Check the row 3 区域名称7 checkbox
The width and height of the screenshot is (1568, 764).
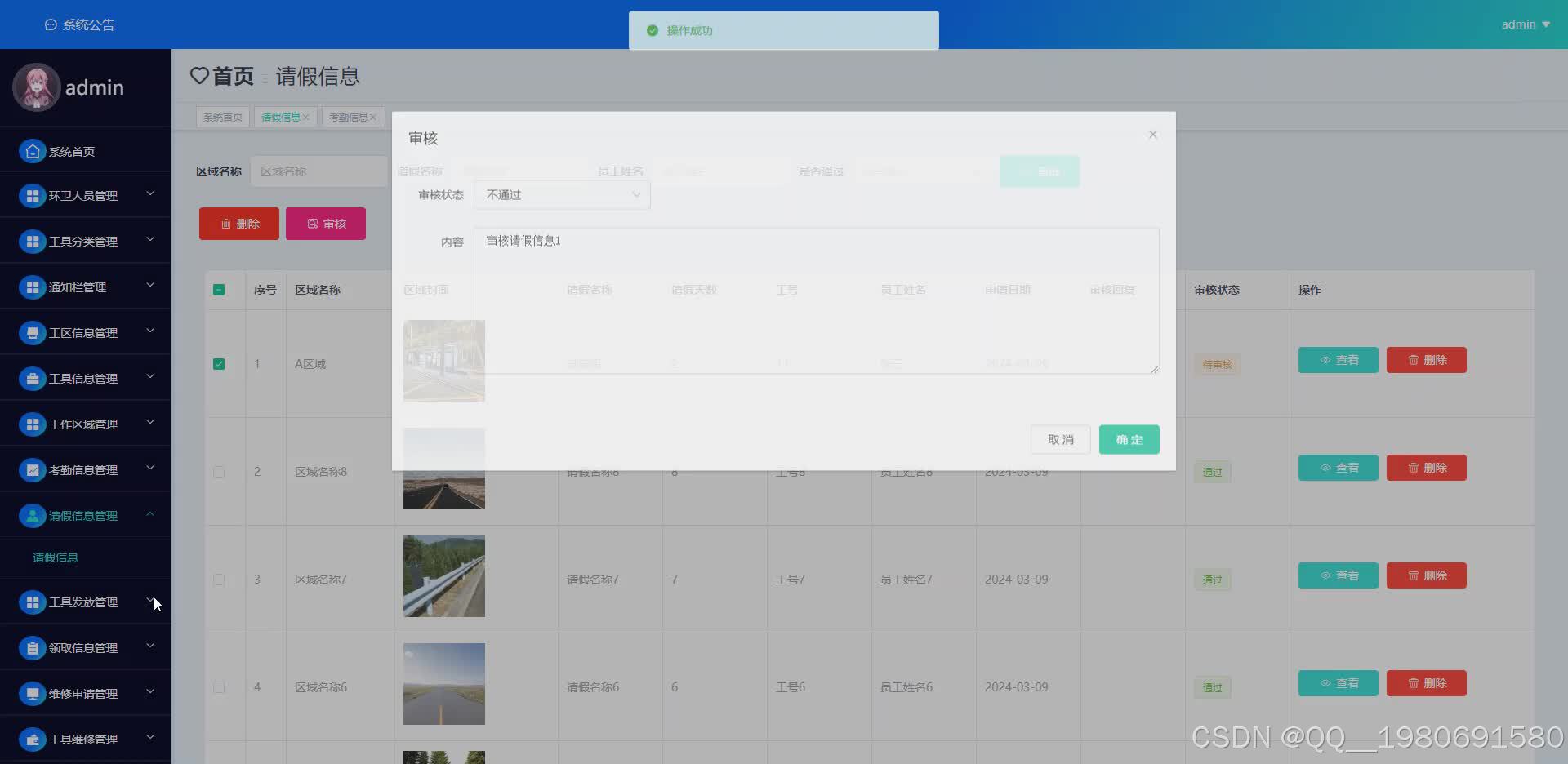click(x=219, y=580)
